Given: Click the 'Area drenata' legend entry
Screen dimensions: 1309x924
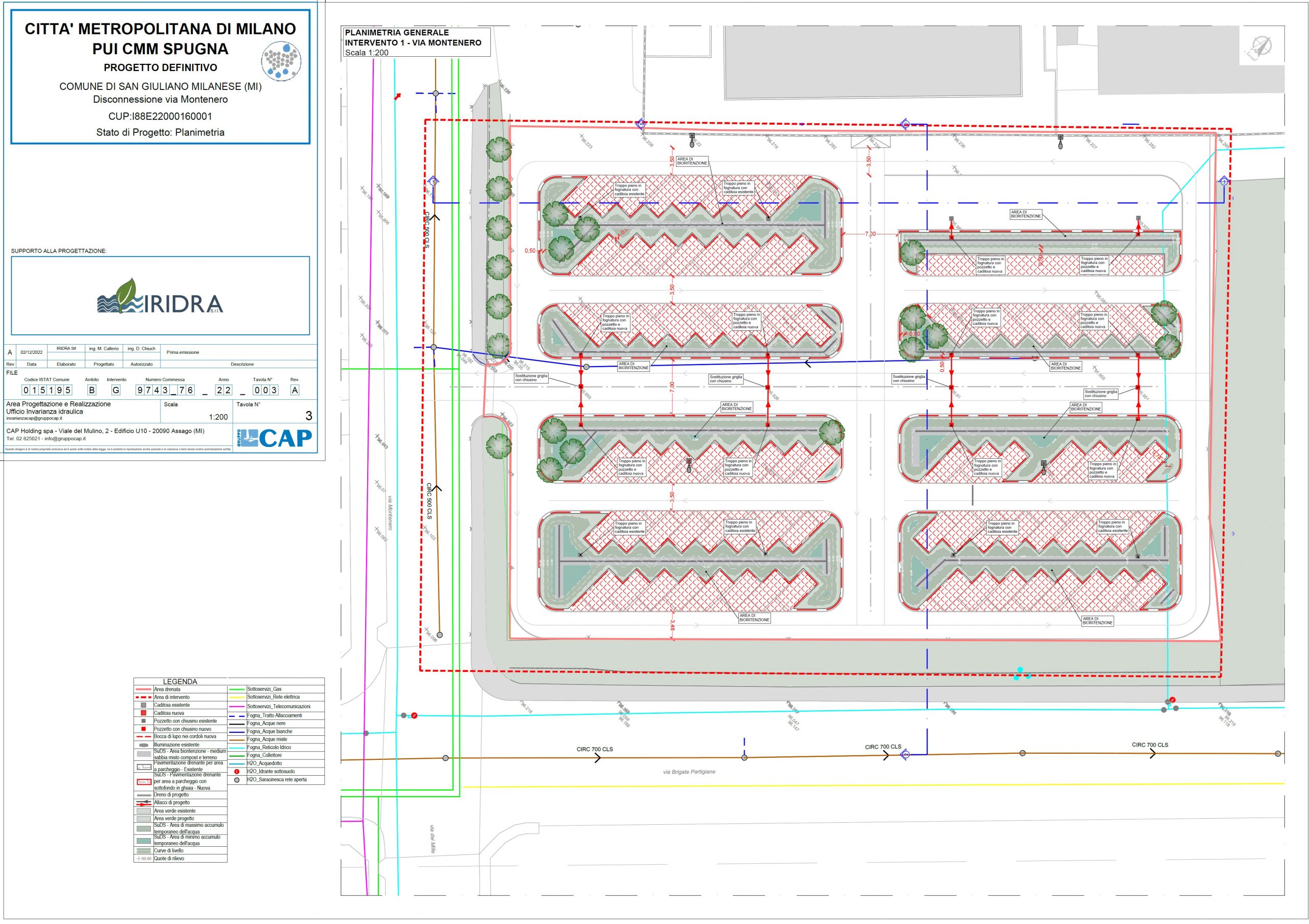Looking at the screenshot, I should pyautogui.click(x=167, y=689).
